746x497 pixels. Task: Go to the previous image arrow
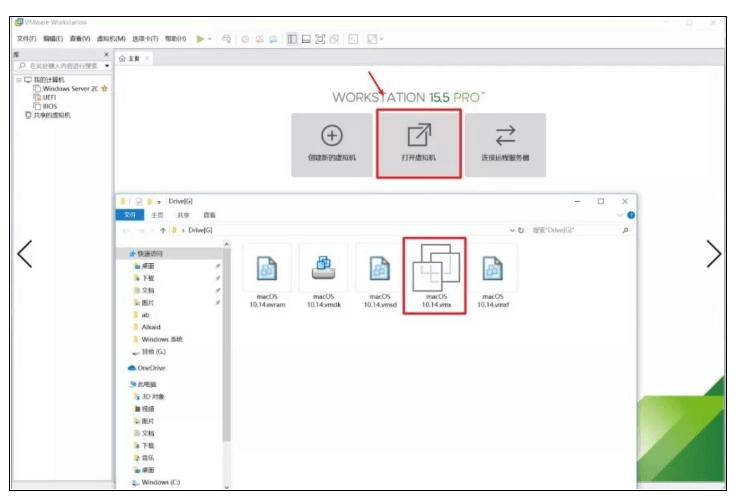pyautogui.click(x=25, y=254)
